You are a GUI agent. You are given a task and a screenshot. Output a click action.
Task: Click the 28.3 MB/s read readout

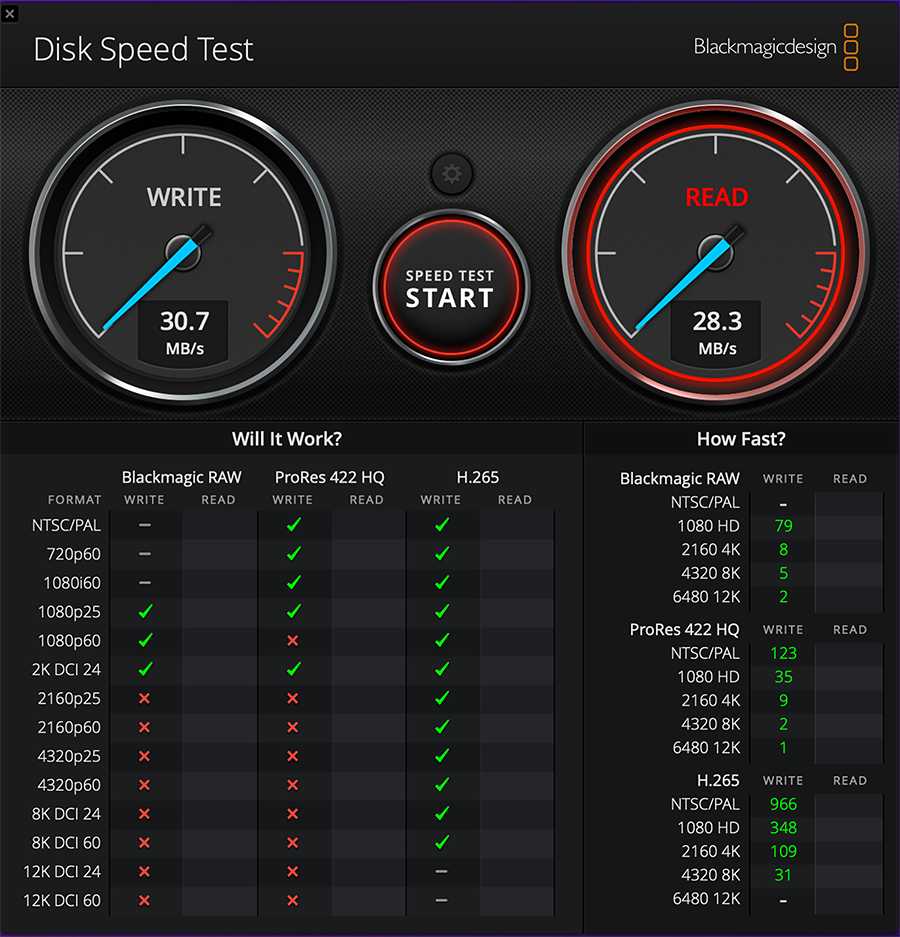tap(717, 332)
